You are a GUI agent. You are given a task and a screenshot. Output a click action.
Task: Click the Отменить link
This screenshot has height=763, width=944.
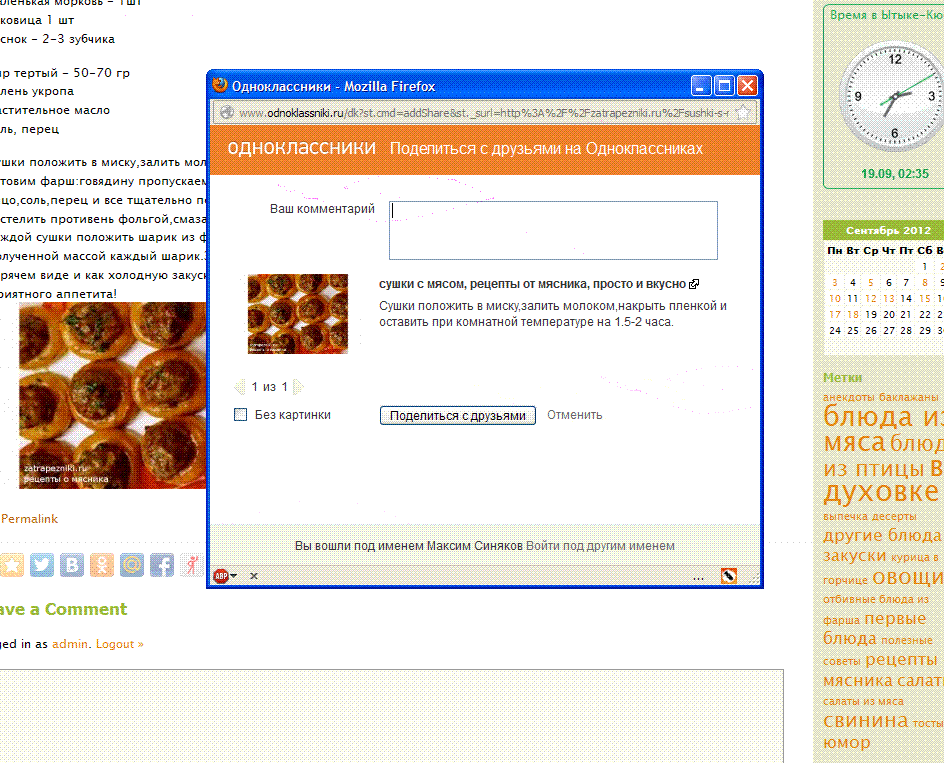pyautogui.click(x=574, y=415)
